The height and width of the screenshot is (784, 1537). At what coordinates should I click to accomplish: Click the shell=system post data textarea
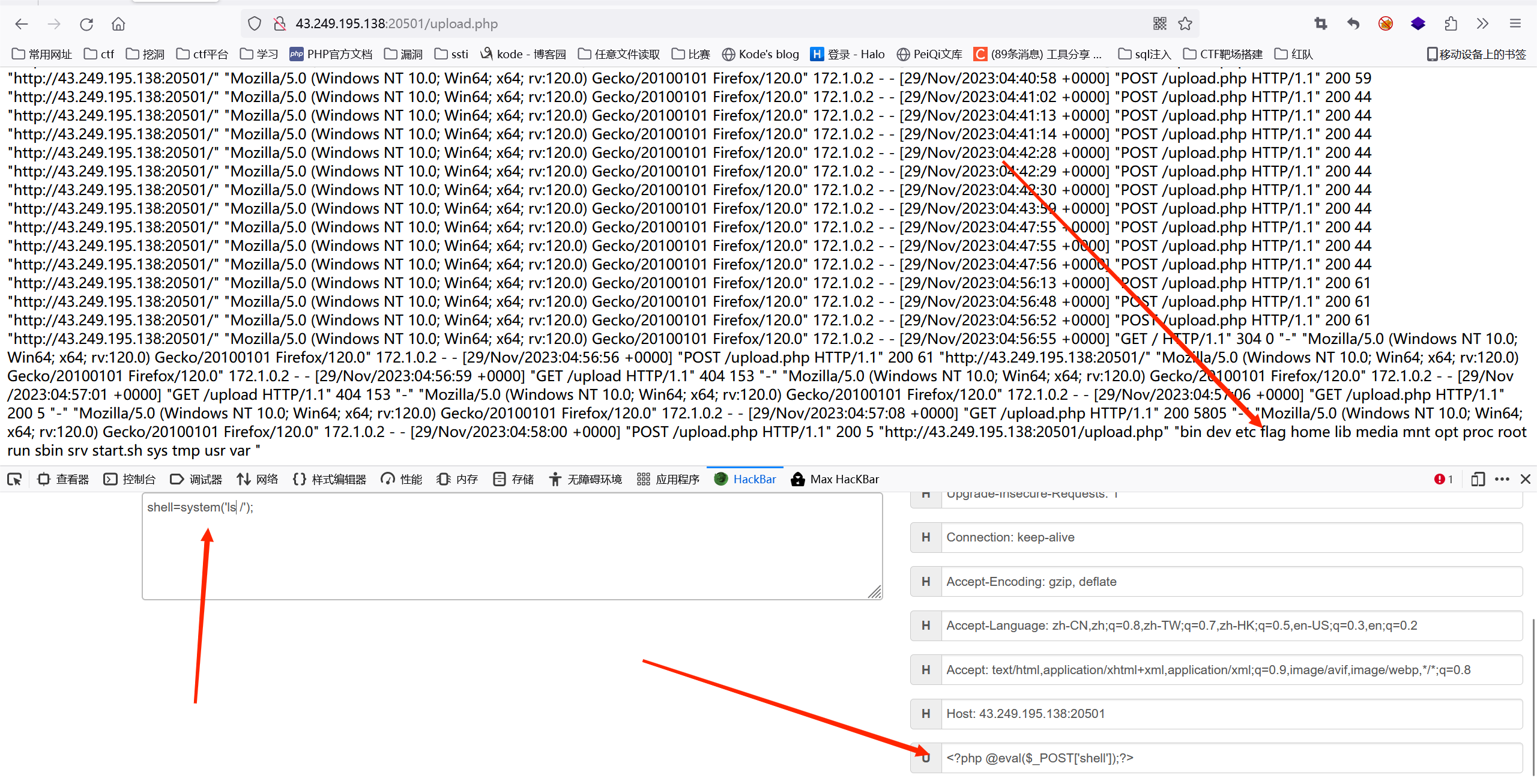pyautogui.click(x=512, y=546)
